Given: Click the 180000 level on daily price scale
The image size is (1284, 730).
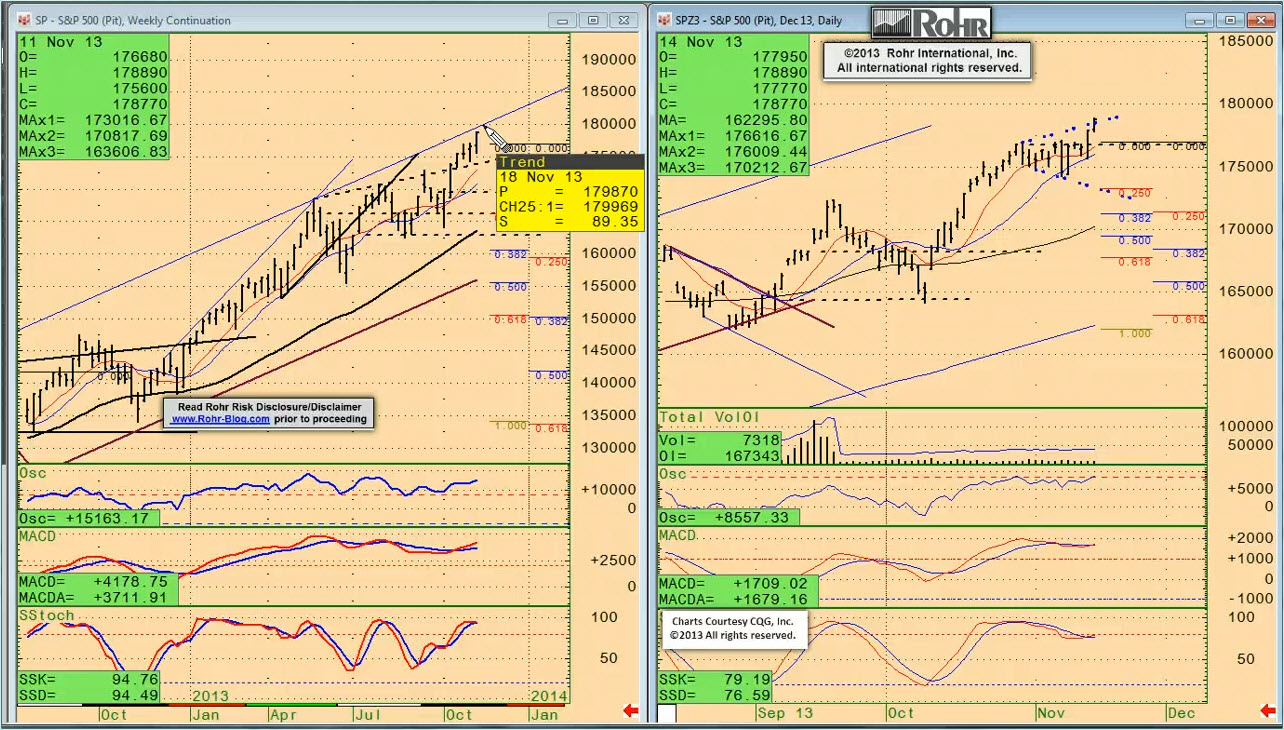Looking at the screenshot, I should (1243, 103).
